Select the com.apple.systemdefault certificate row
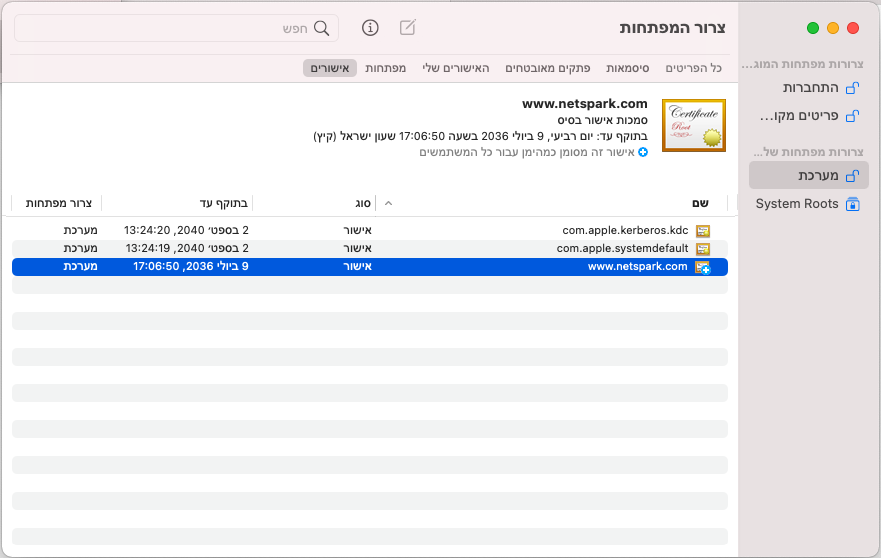This screenshot has height=558, width=881. (x=370, y=248)
